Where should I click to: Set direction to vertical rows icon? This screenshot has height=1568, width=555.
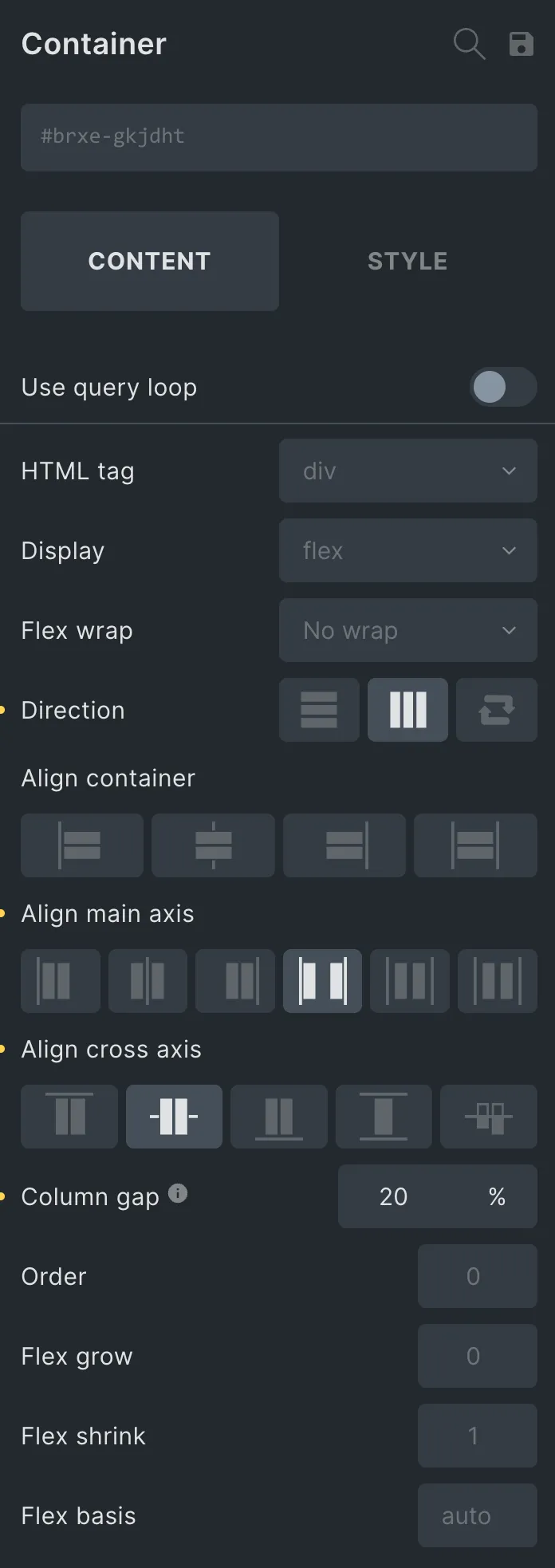319,710
